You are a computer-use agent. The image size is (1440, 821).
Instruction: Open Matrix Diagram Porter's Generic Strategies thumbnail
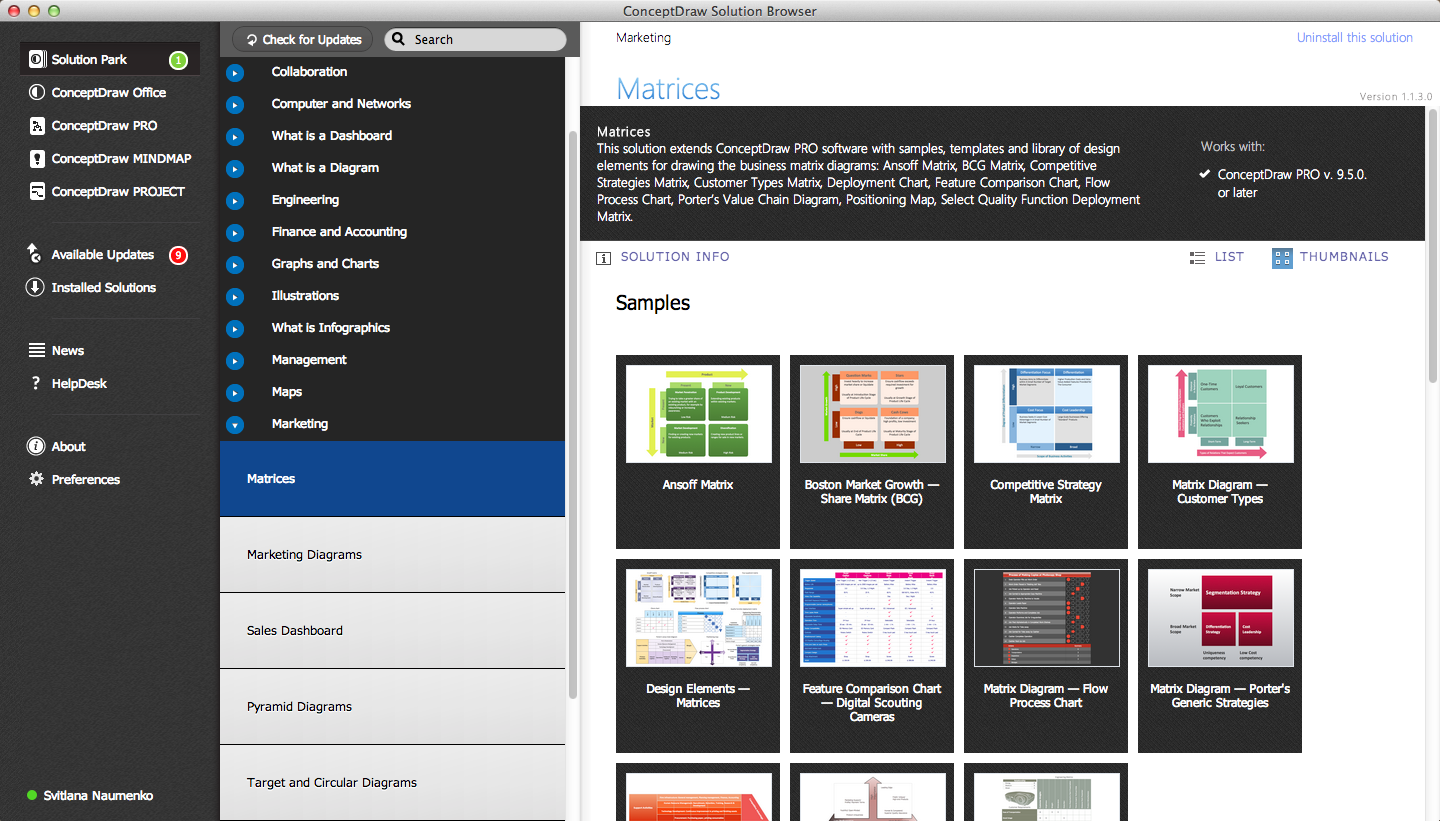(x=1220, y=656)
